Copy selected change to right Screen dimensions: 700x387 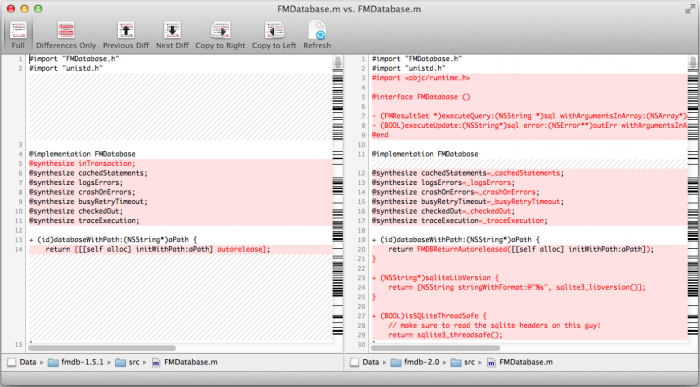[x=220, y=35]
